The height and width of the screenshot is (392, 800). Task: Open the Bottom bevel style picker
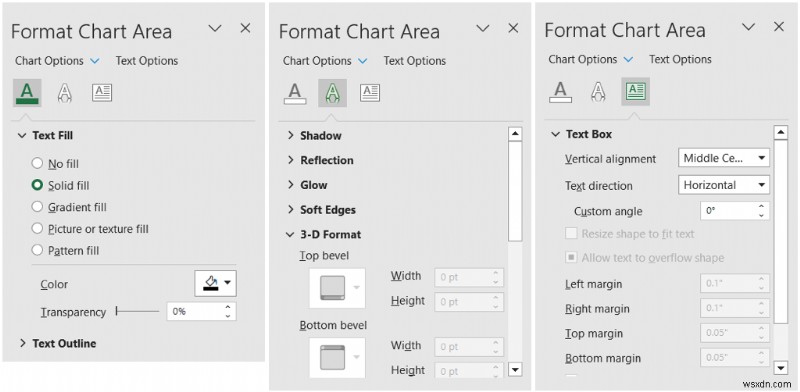click(x=337, y=357)
